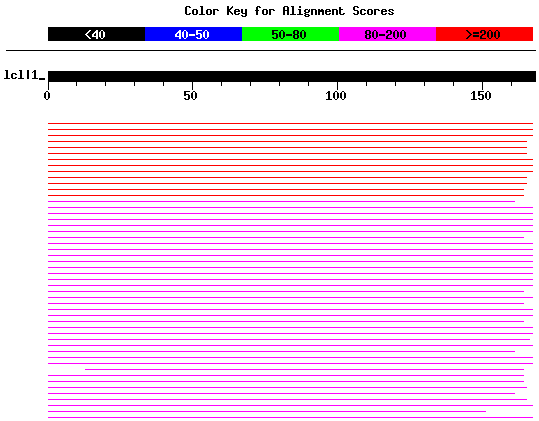Click the Color Key for Alignment Scores title
The height and width of the screenshot is (421, 539).
click(289, 11)
